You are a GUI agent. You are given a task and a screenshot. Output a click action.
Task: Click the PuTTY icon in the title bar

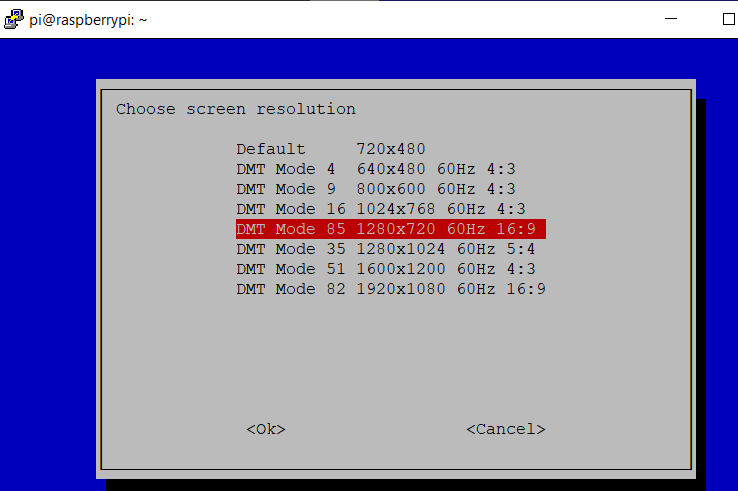(x=13, y=19)
